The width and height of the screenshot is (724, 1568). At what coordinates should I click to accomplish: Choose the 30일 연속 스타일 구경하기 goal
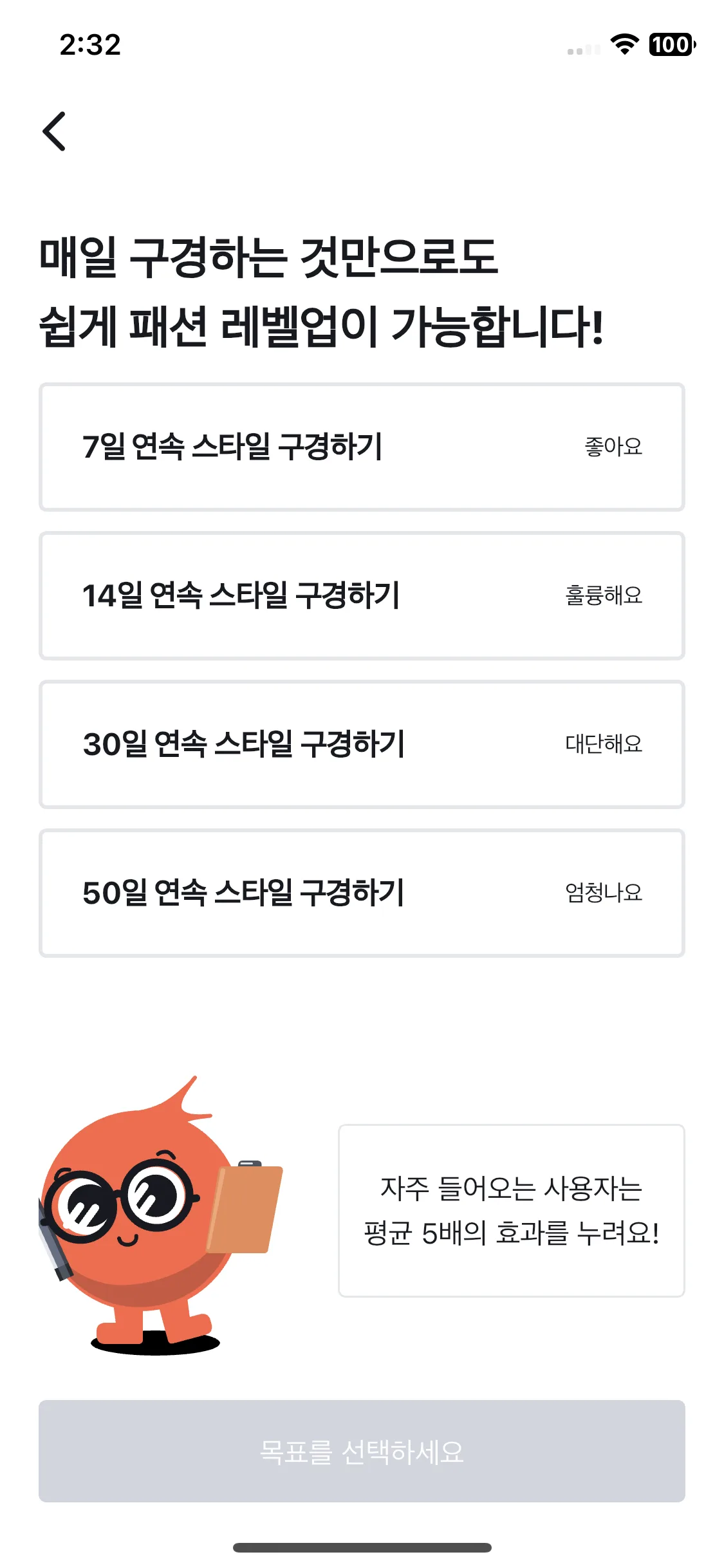pos(362,744)
